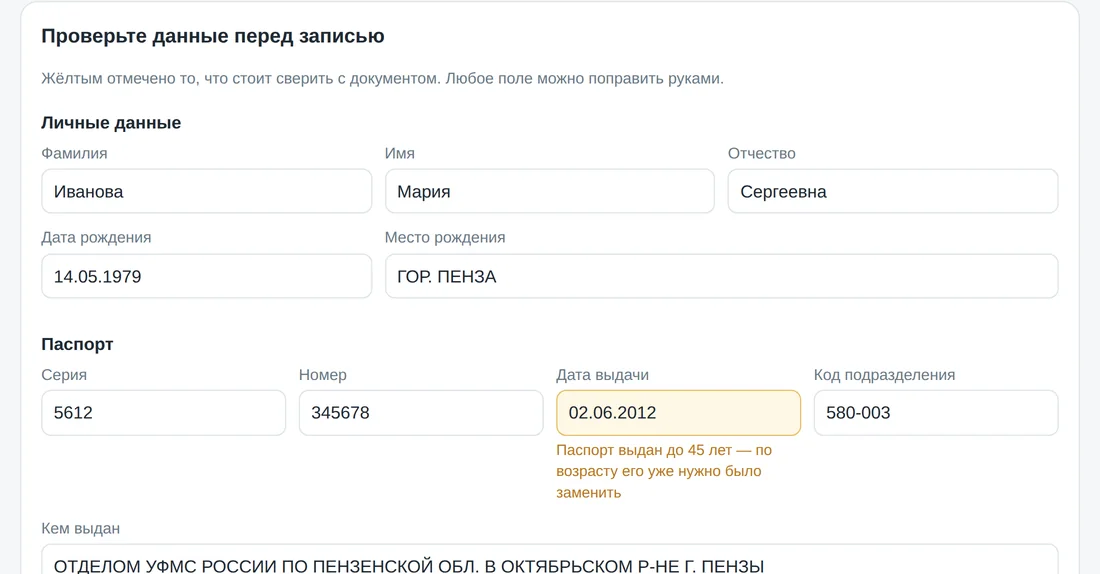The width and height of the screenshot is (1100, 574).
Task: Click the Дата выдачи label
Action: 603,375
